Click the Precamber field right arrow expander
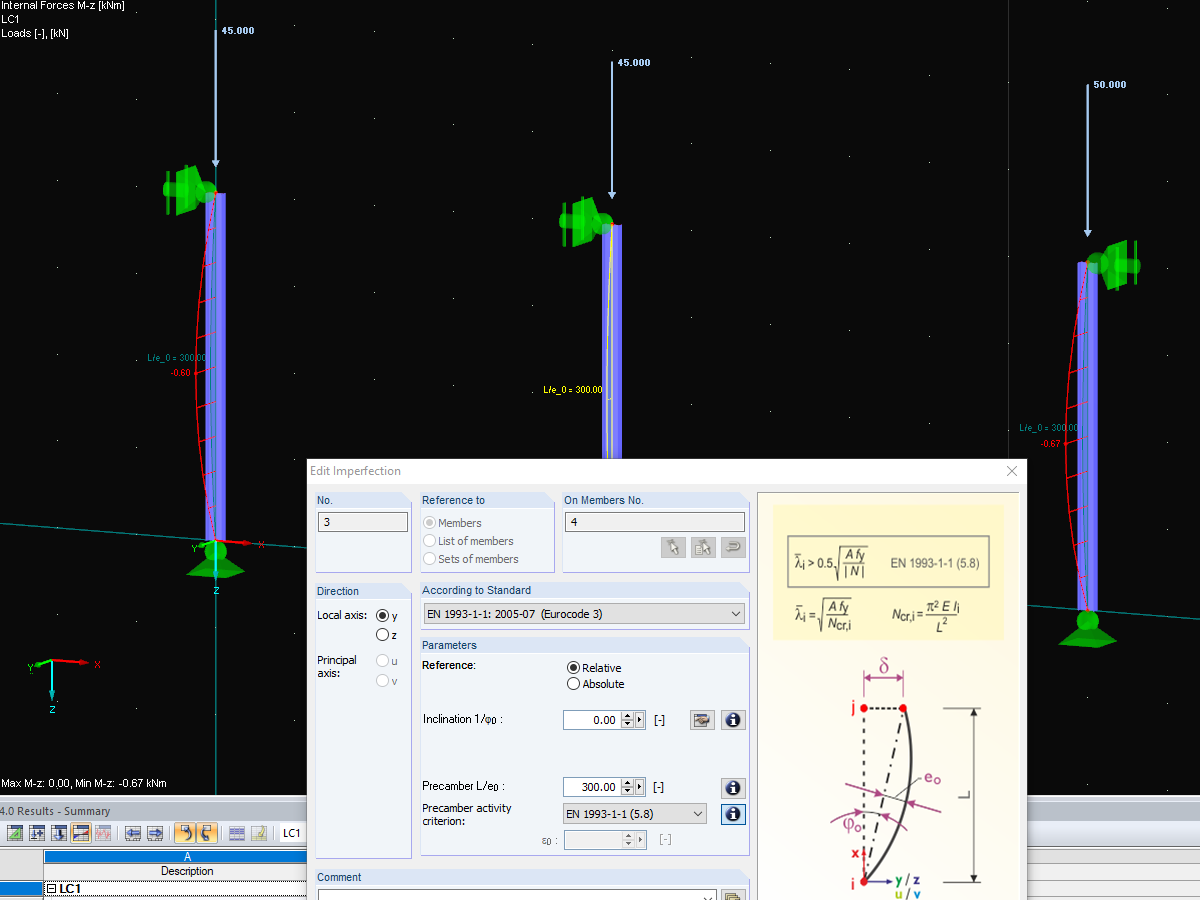This screenshot has height=900, width=1200. click(640, 788)
